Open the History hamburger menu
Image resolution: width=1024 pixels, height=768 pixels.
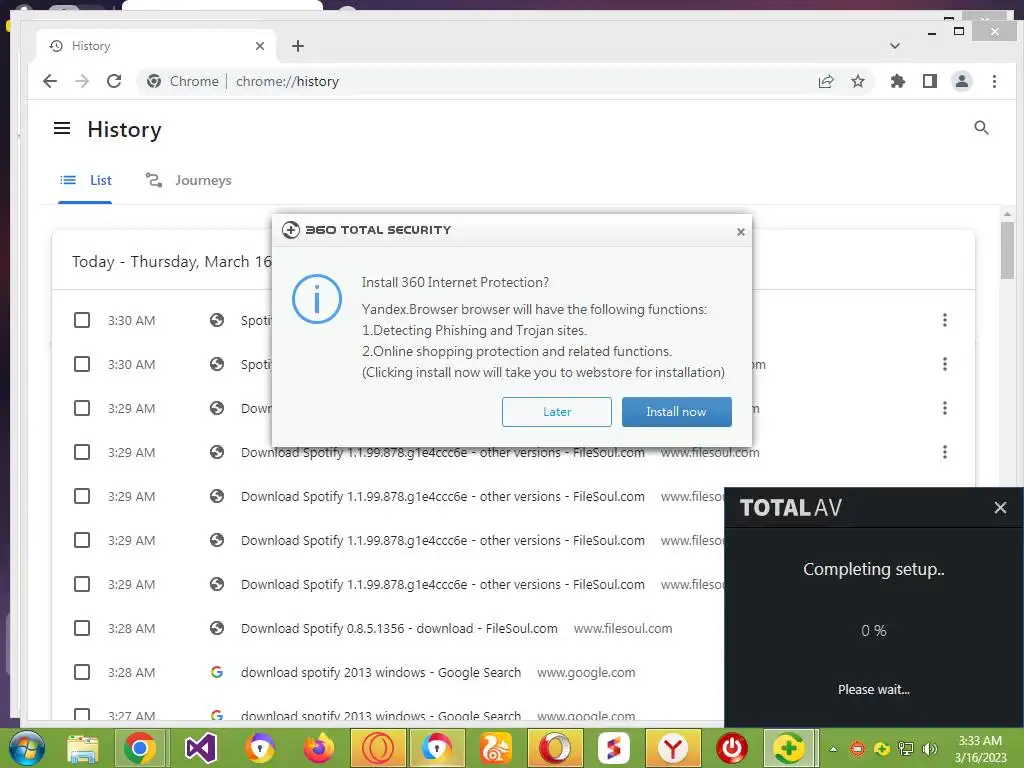tap(62, 128)
